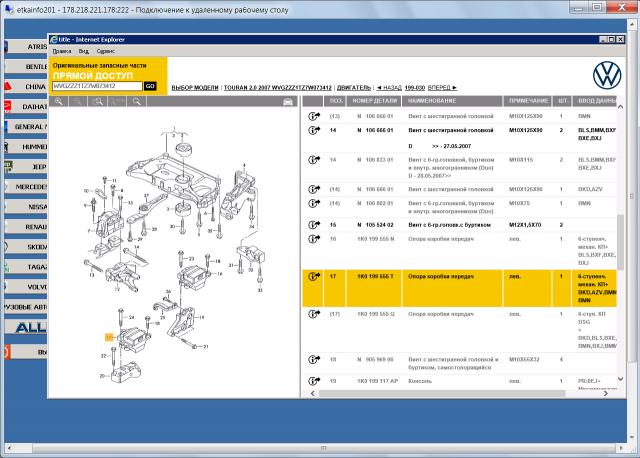
Task: Select the BENTLEY catalog button
Action: [x=26, y=67]
